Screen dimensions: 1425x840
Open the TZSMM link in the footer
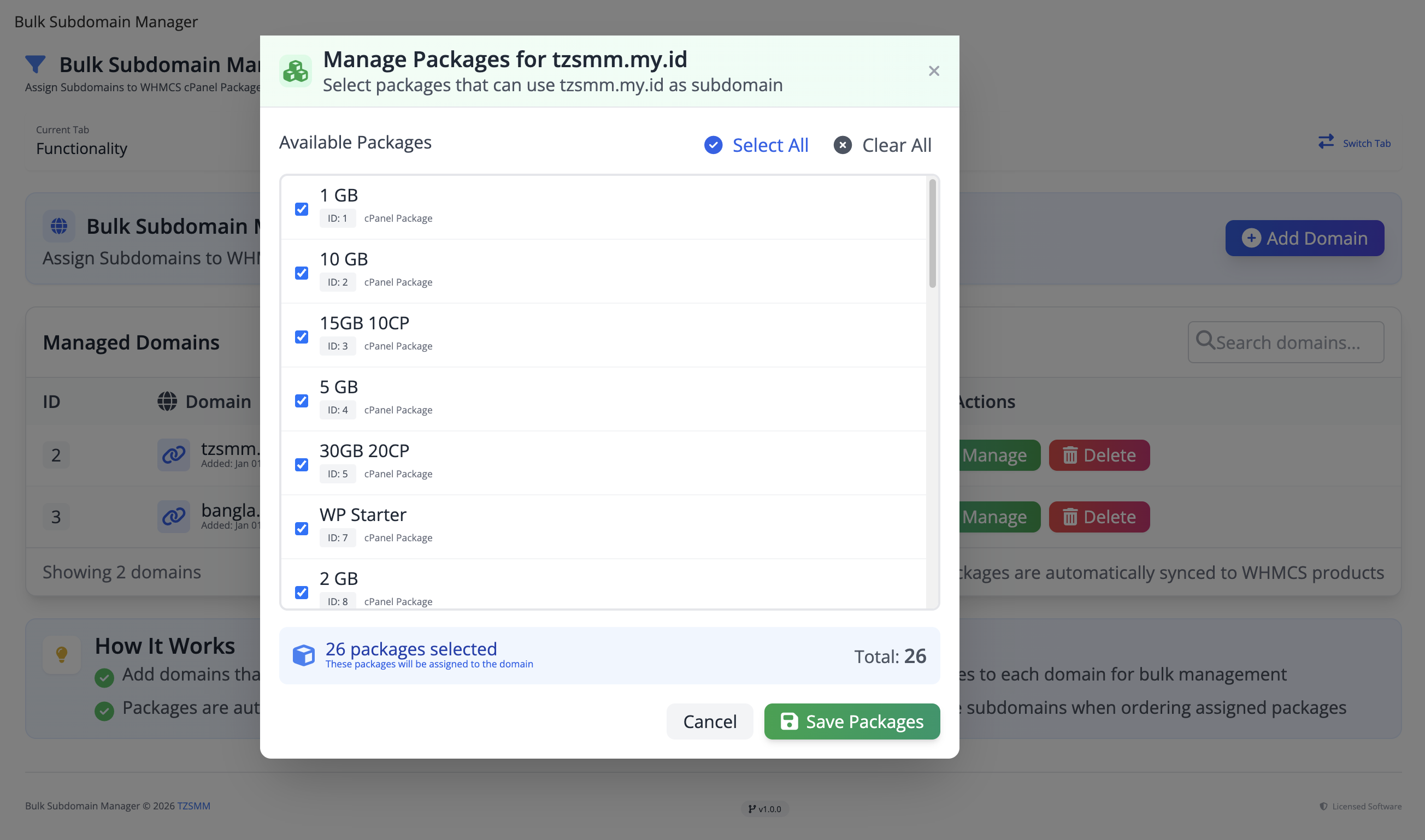(x=193, y=806)
